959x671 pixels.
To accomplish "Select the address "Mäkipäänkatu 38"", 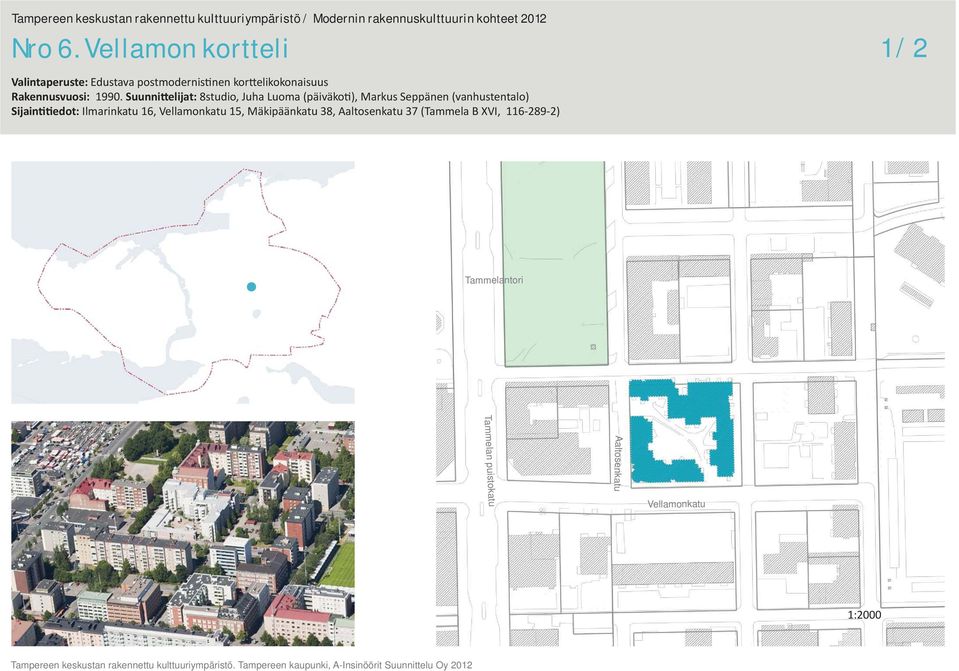I will pyautogui.click(x=289, y=111).
